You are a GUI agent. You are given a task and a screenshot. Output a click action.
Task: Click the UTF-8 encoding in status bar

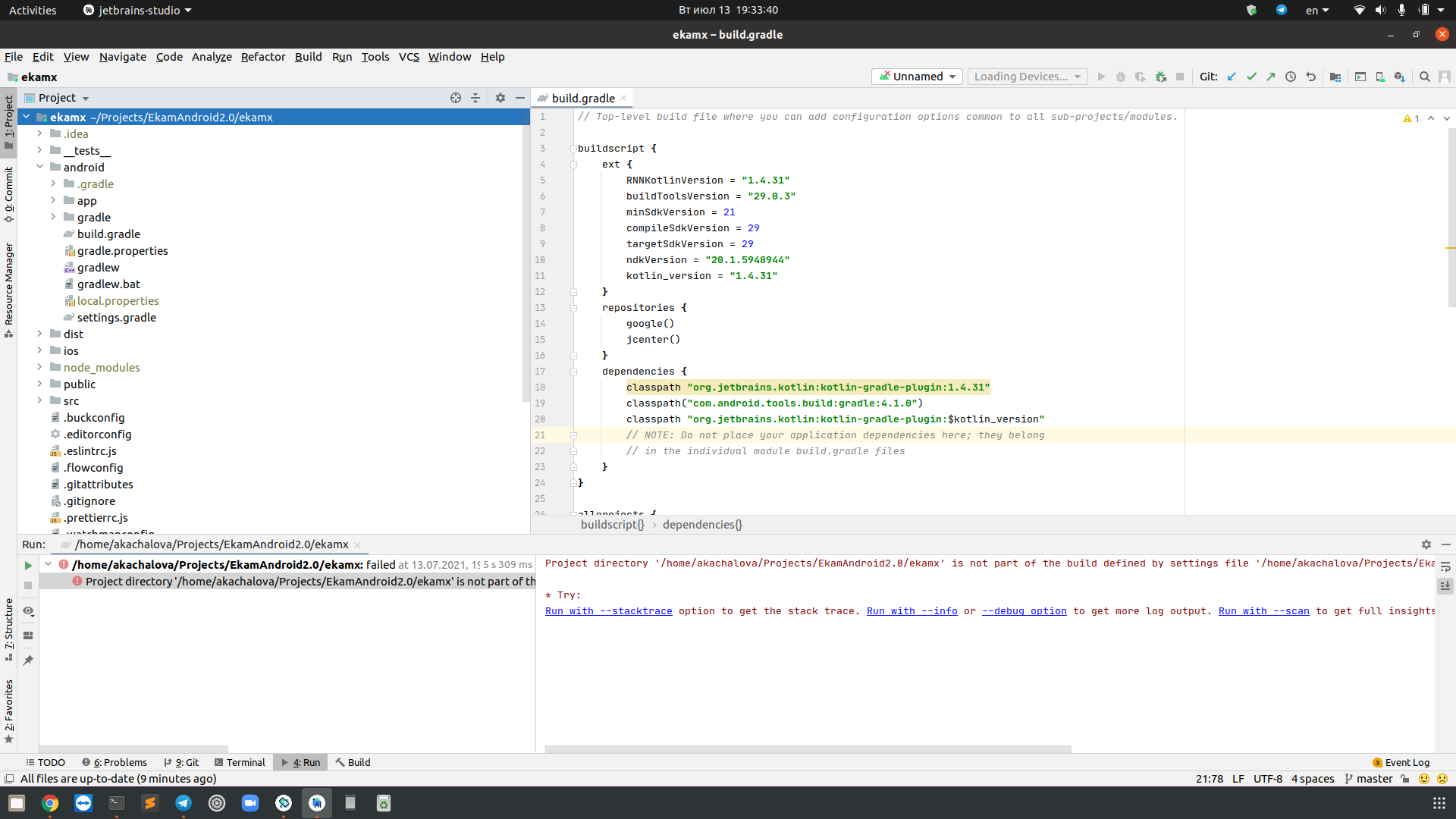[1267, 779]
